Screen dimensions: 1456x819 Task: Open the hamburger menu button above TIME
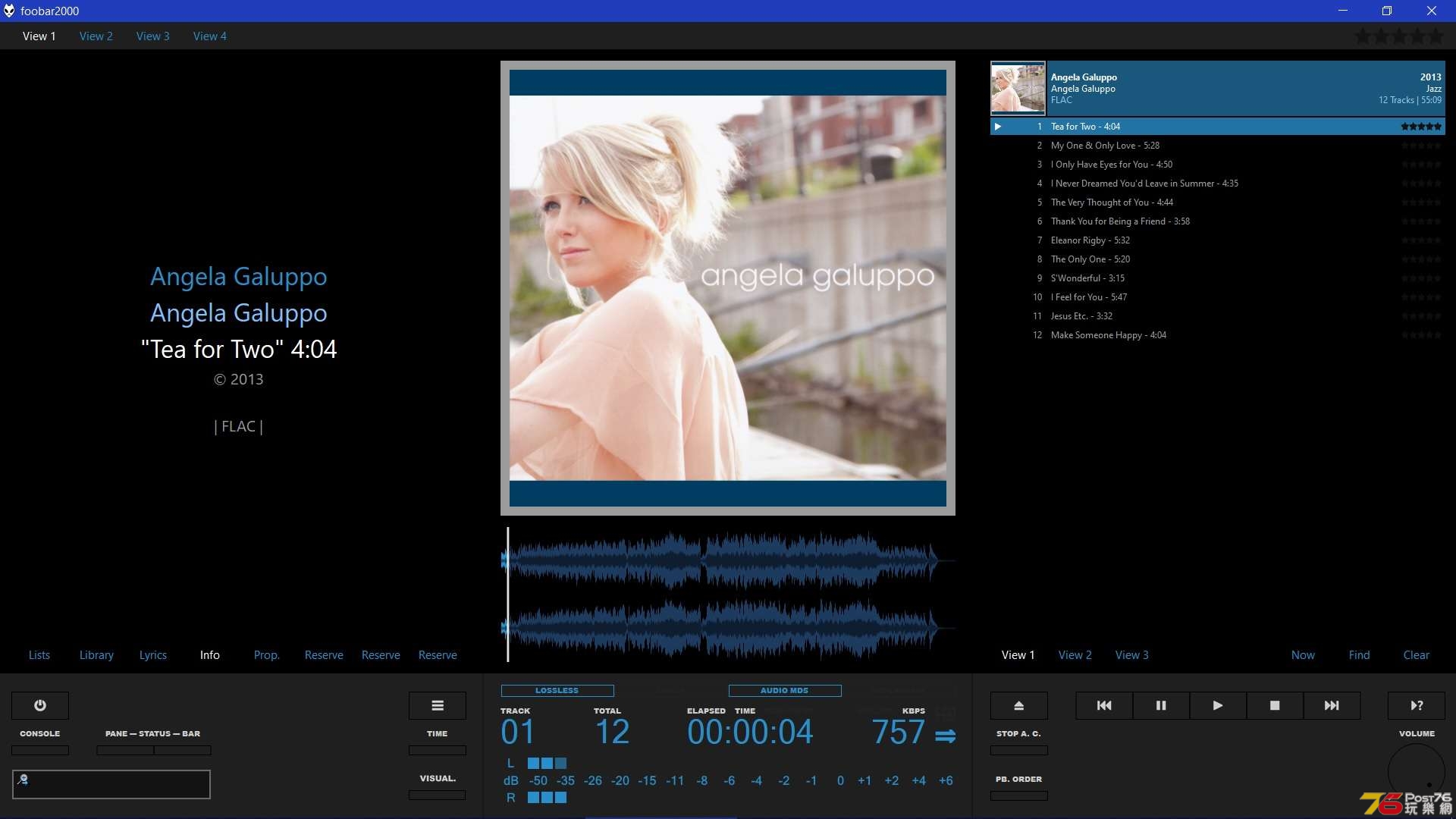coord(438,705)
